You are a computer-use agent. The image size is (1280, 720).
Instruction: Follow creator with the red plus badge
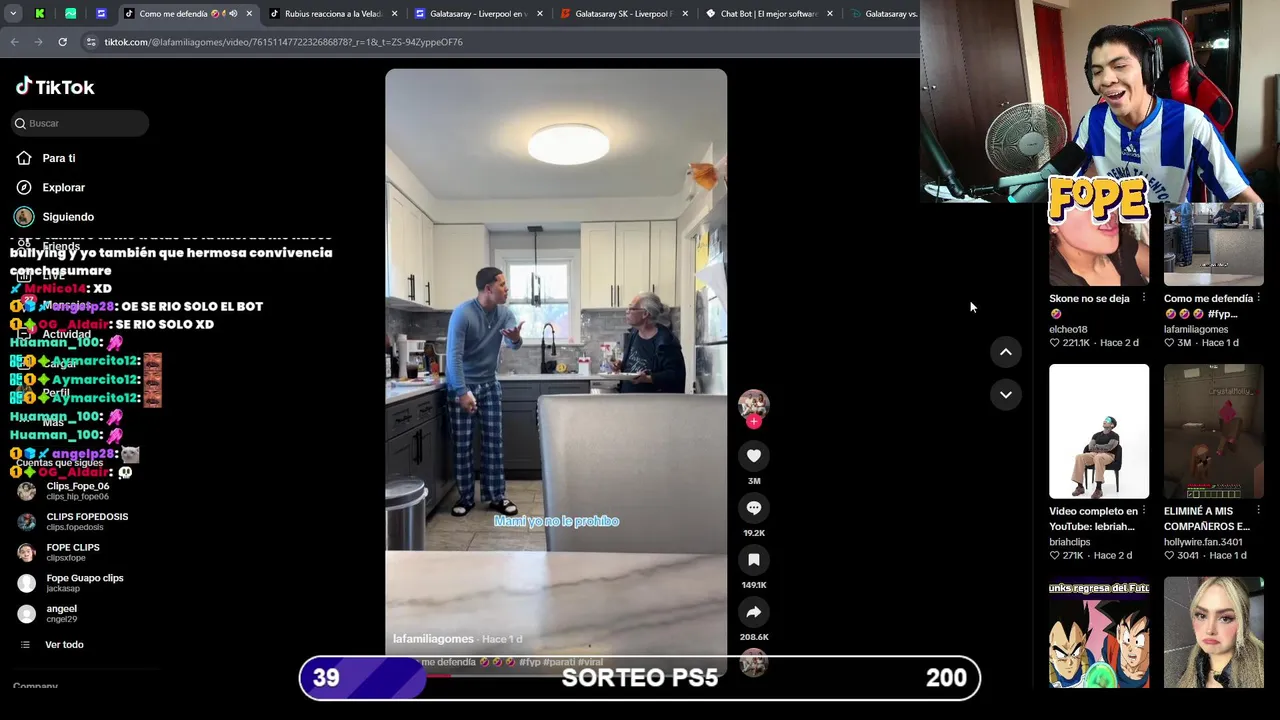click(x=754, y=422)
